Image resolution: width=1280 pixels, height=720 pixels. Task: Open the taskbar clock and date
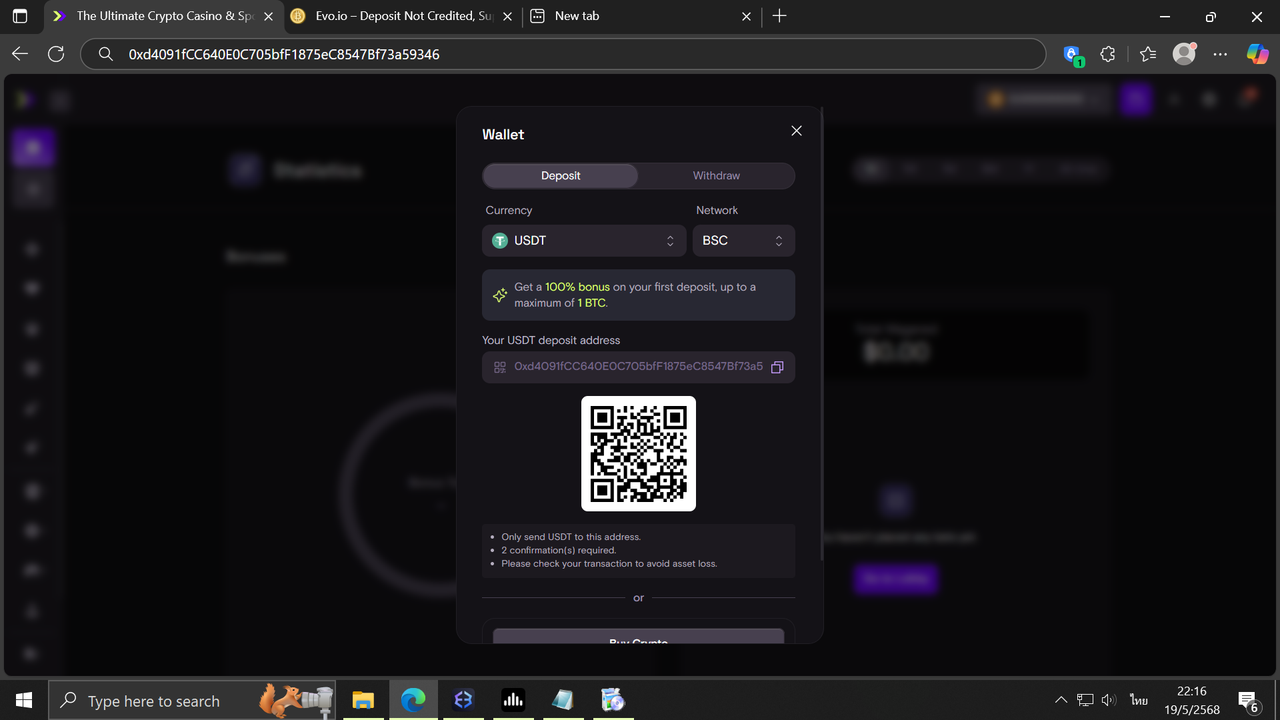(1191, 700)
